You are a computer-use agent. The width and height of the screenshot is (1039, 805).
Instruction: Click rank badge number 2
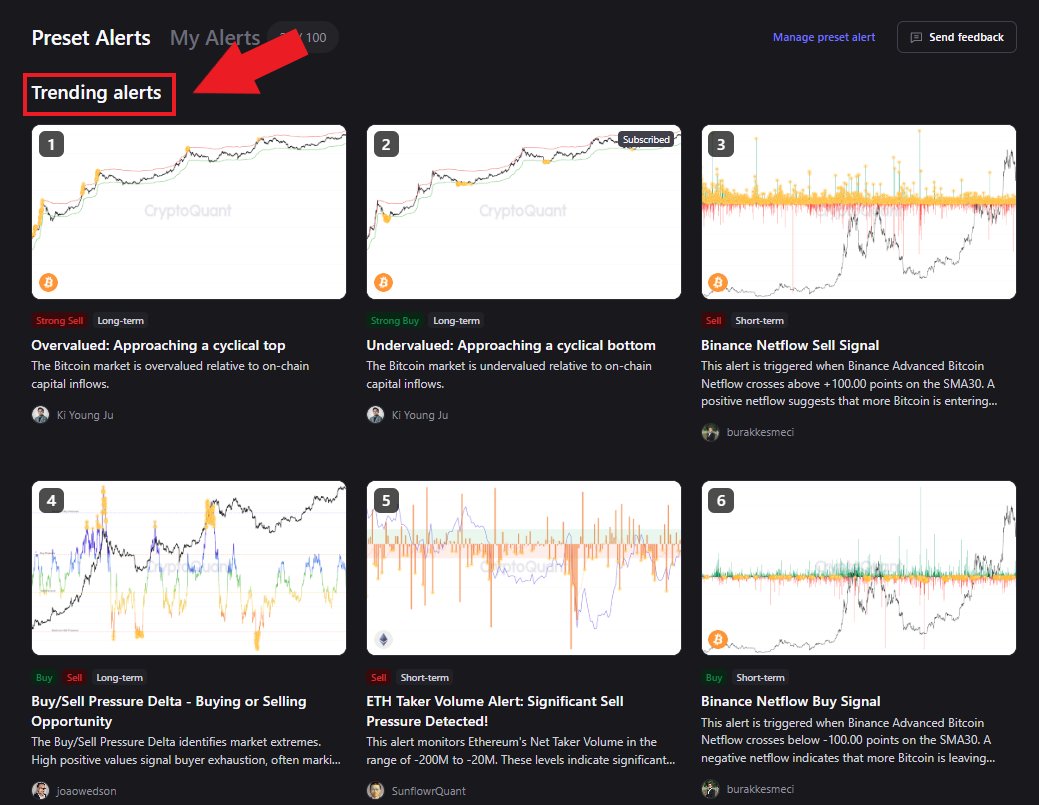[386, 144]
